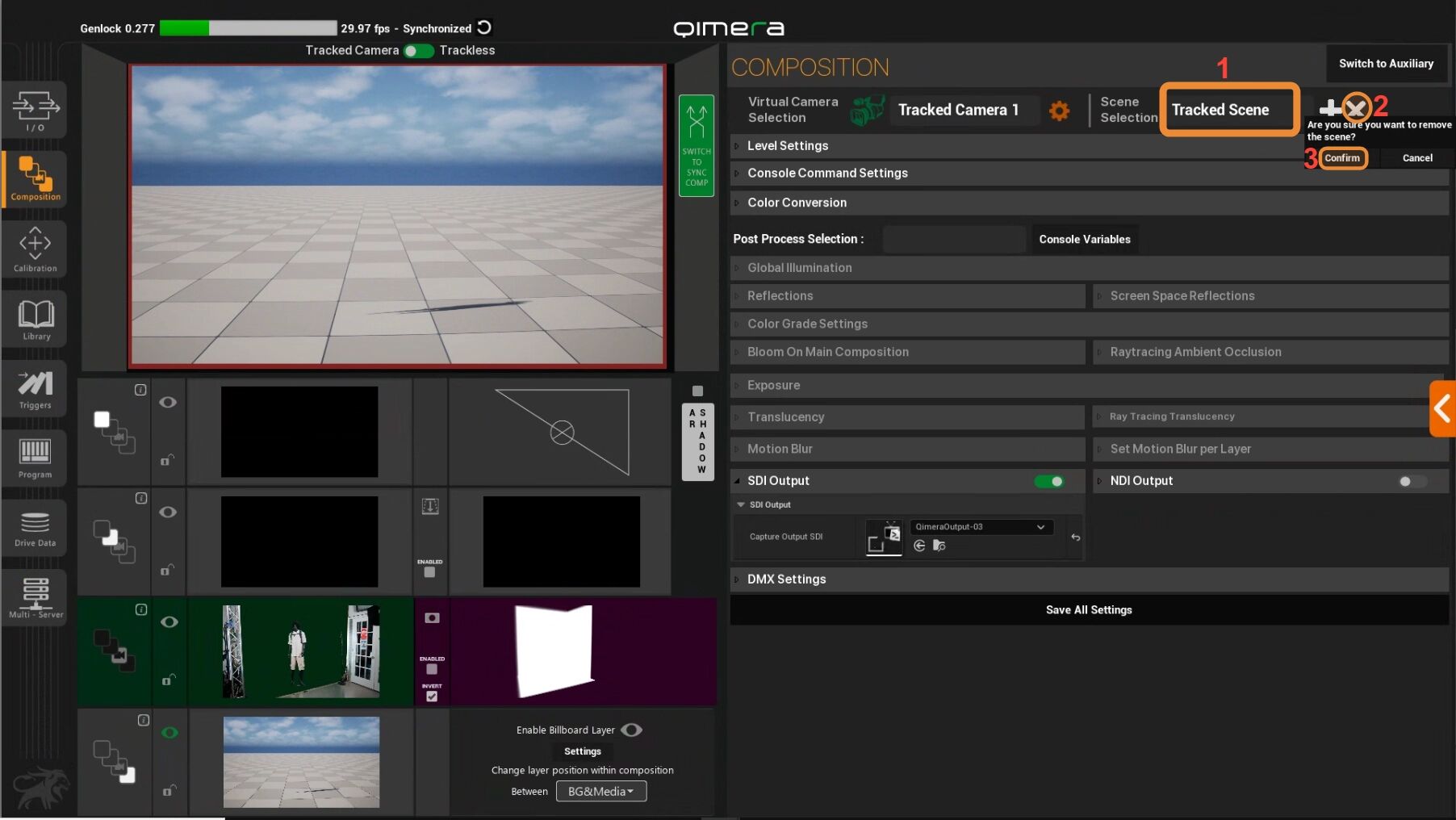Open the BG&Media position dropdown
Image resolution: width=1456 pixels, height=820 pixels.
pyautogui.click(x=600, y=792)
